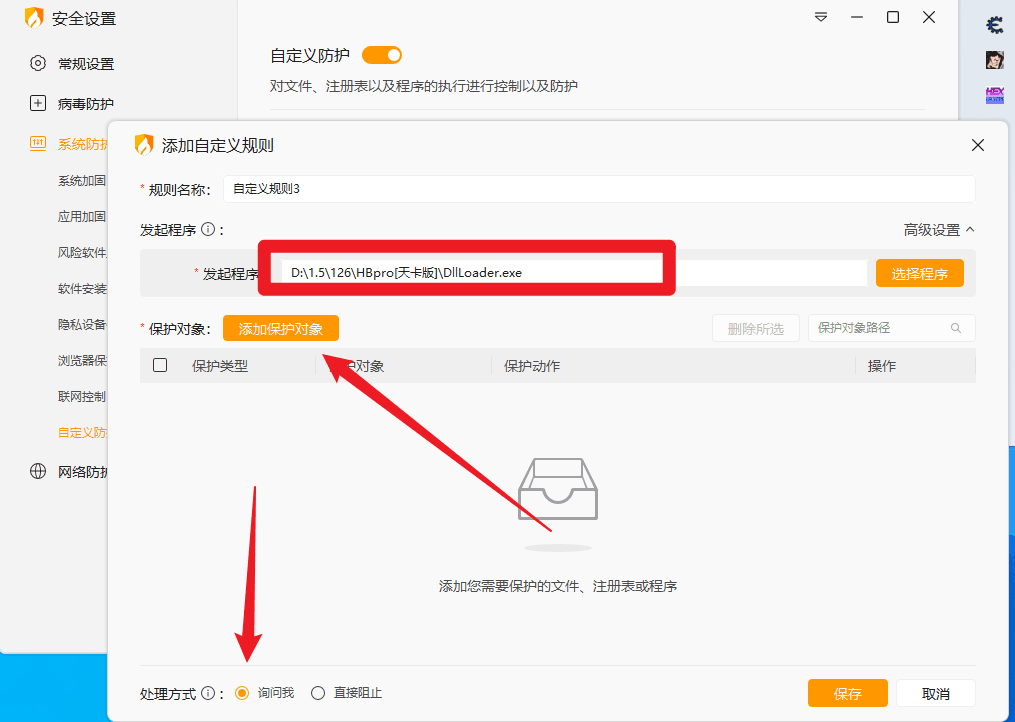
Task: Click the info icon next to 发起程序
Action: click(x=208, y=230)
